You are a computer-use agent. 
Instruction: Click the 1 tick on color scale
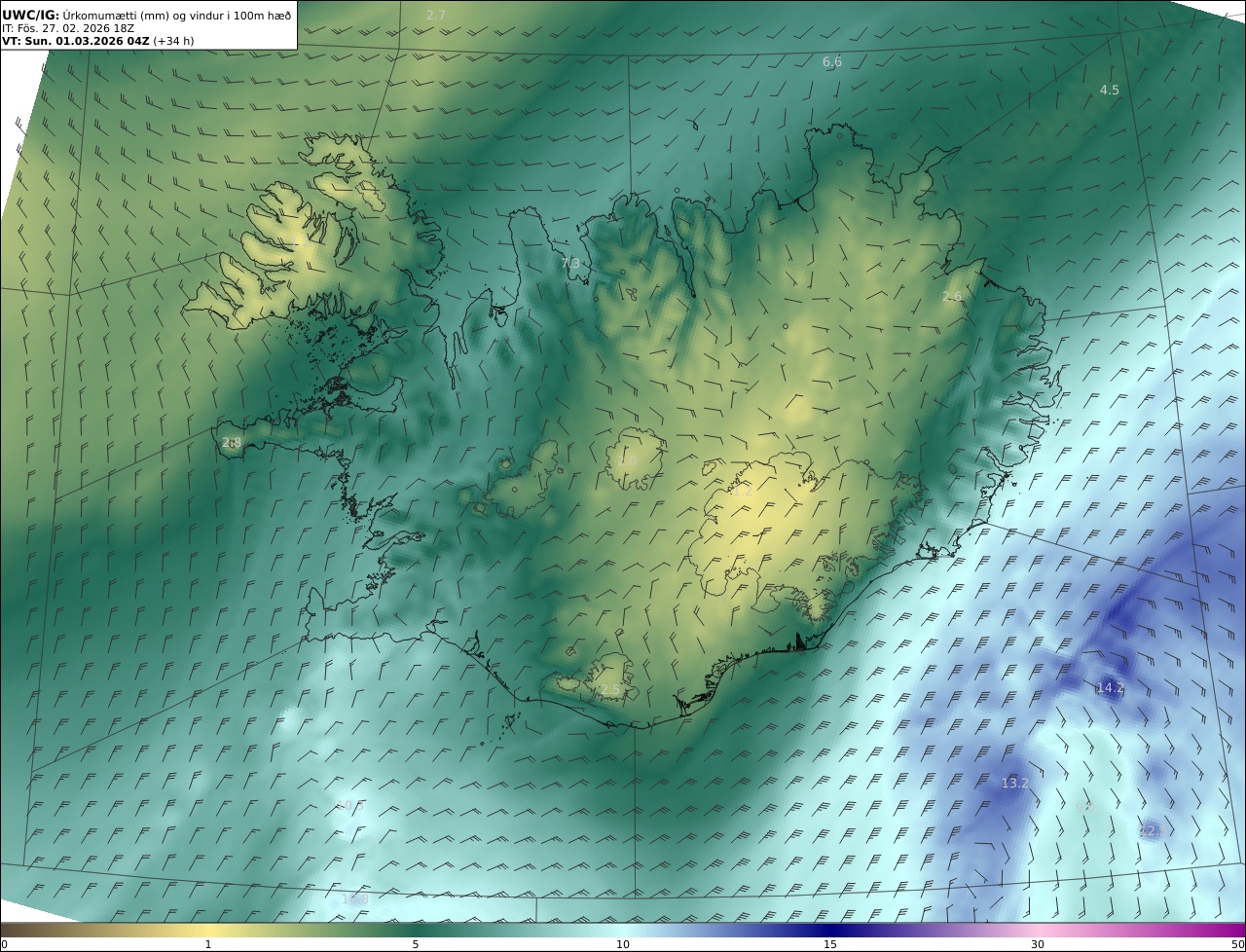coord(208,945)
